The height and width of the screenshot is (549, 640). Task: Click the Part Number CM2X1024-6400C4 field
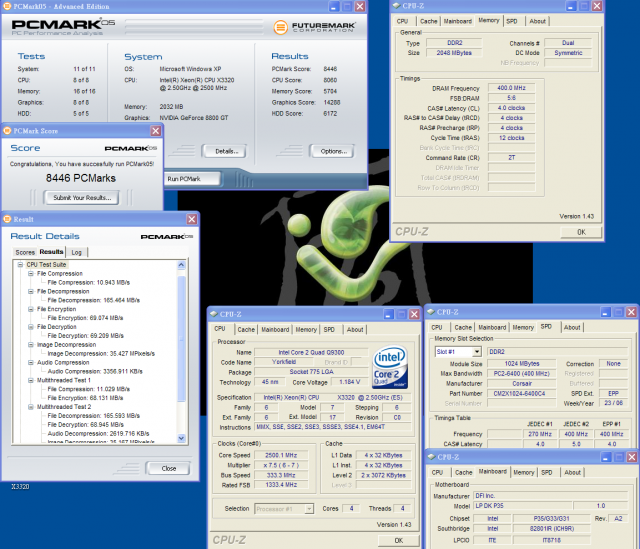pyautogui.click(x=522, y=393)
